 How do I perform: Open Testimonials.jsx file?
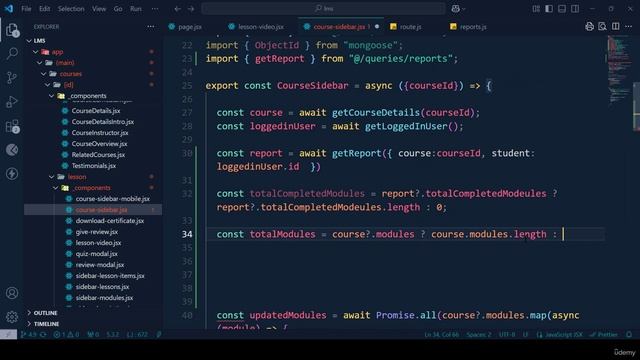pos(93,166)
